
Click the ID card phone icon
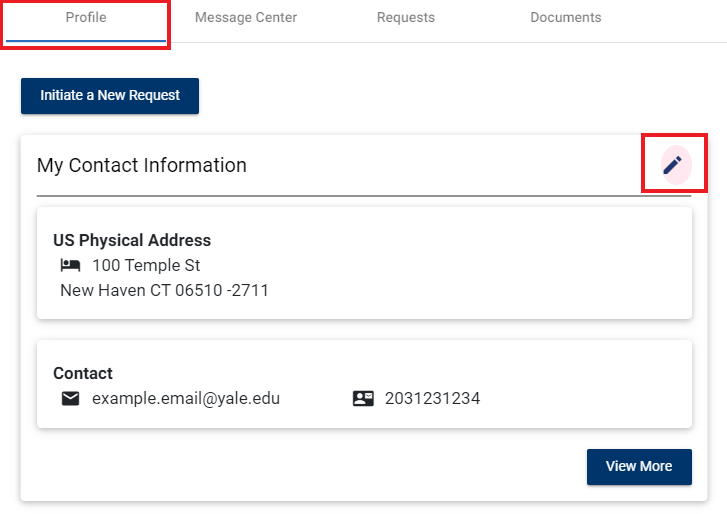(x=363, y=398)
